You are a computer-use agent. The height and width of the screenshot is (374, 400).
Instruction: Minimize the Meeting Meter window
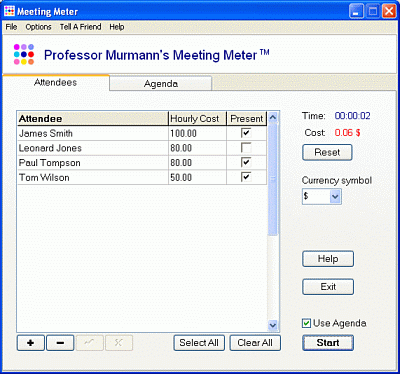tap(356, 11)
